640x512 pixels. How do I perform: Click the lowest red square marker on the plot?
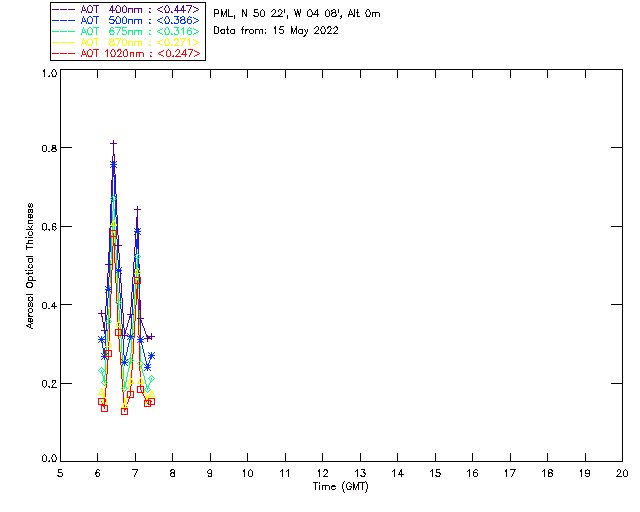124,411
